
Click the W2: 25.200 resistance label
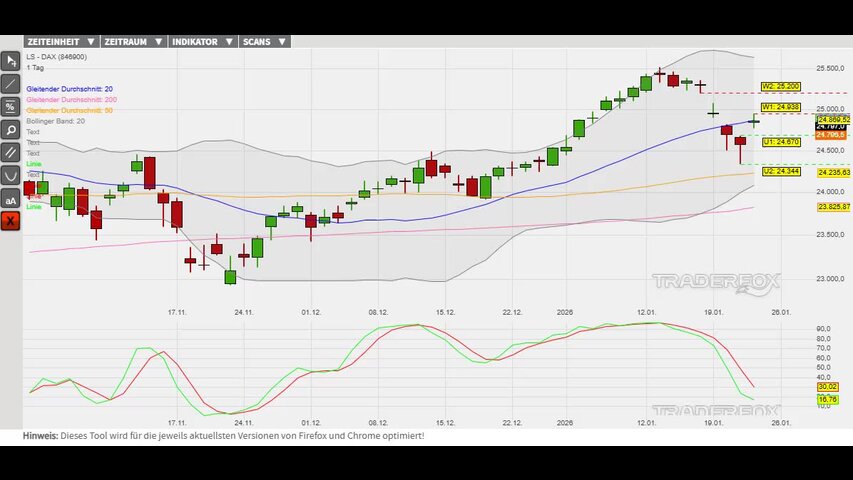tap(780, 87)
